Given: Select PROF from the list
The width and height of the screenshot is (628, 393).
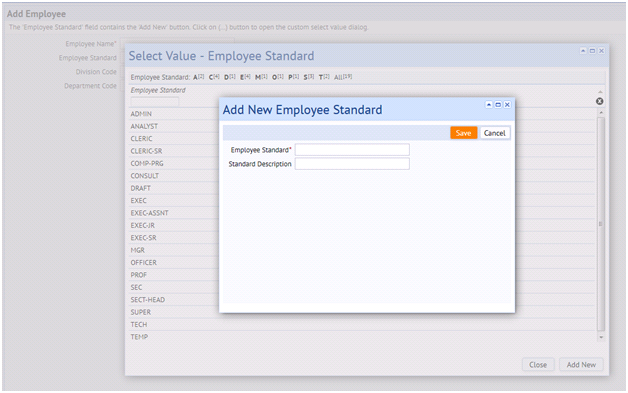Looking at the screenshot, I should [139, 275].
